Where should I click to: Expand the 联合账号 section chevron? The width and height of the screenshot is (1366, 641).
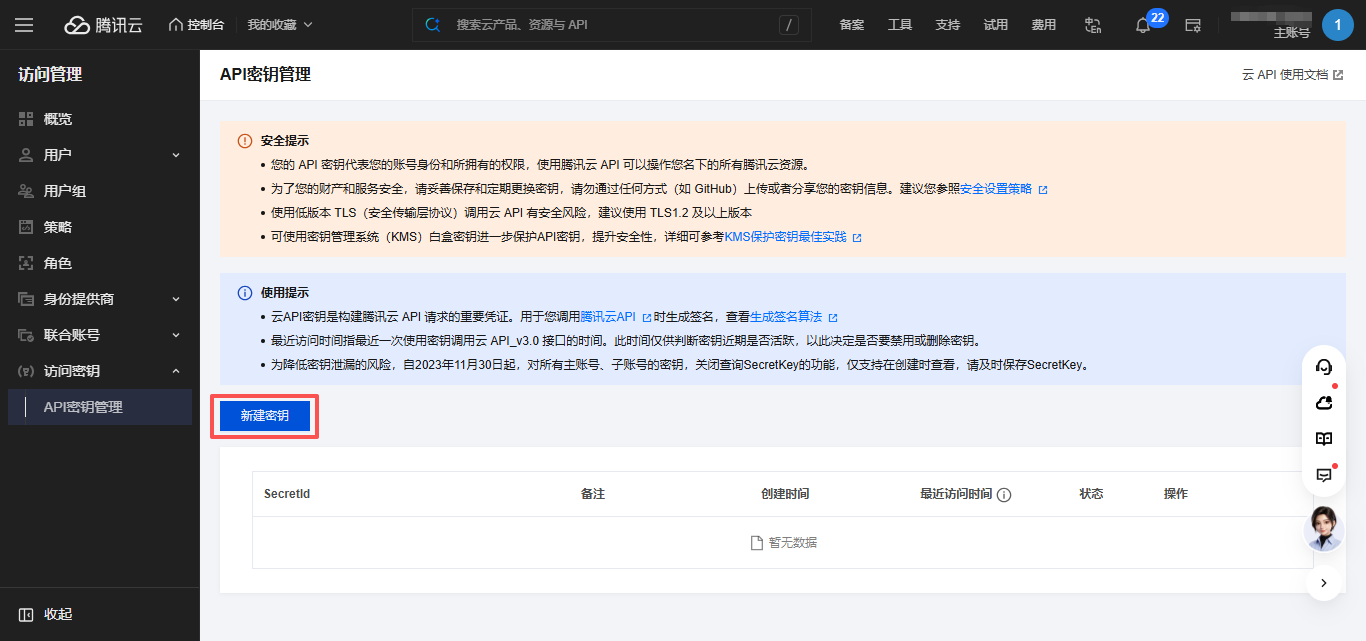pyautogui.click(x=176, y=335)
